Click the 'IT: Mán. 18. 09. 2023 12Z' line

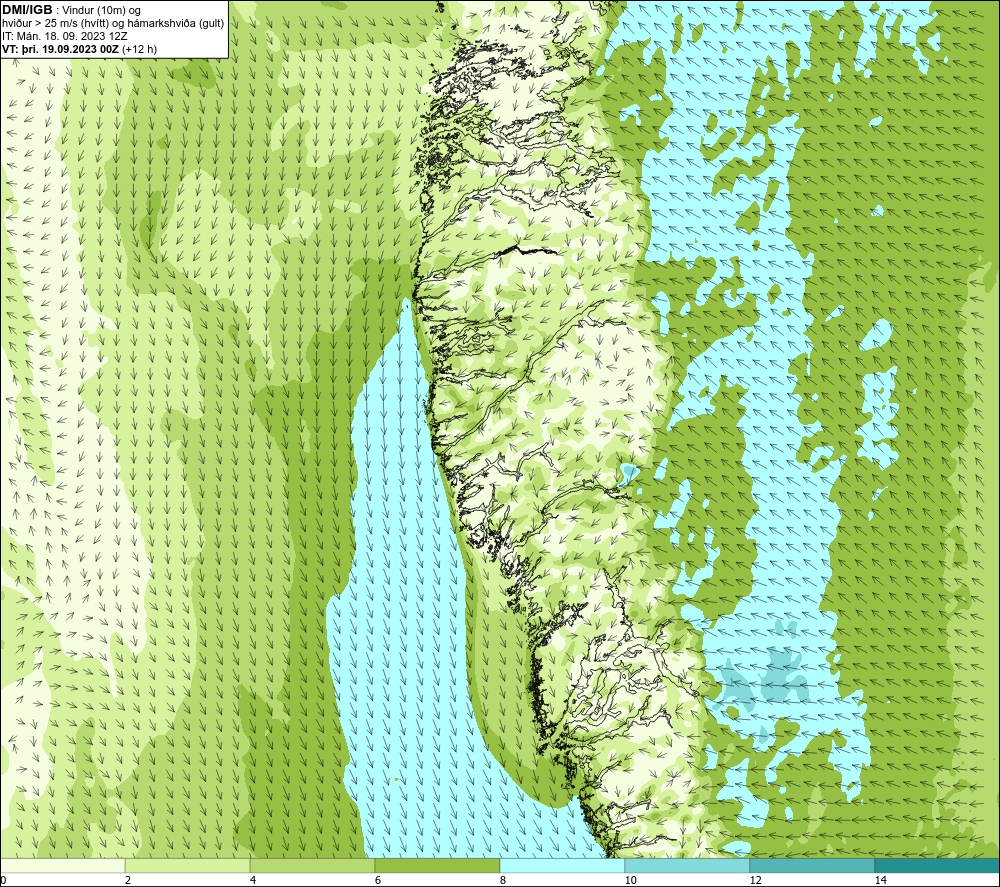64,36
